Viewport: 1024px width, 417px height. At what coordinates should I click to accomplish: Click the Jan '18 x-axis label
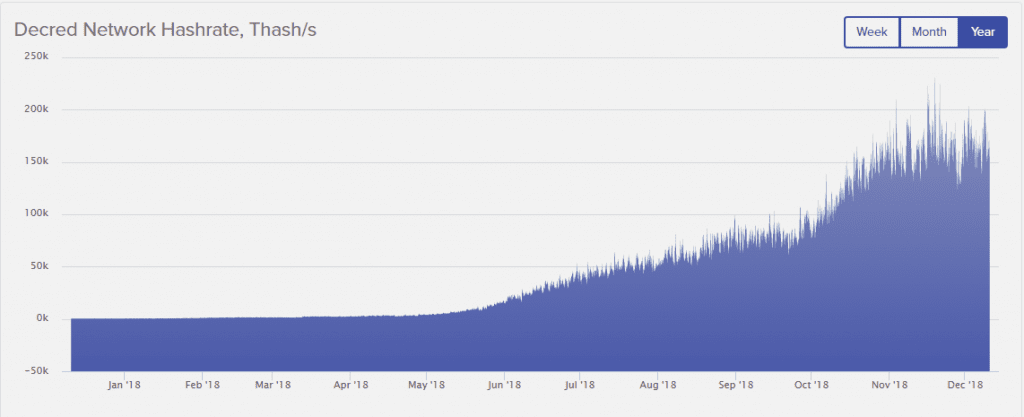click(x=124, y=385)
